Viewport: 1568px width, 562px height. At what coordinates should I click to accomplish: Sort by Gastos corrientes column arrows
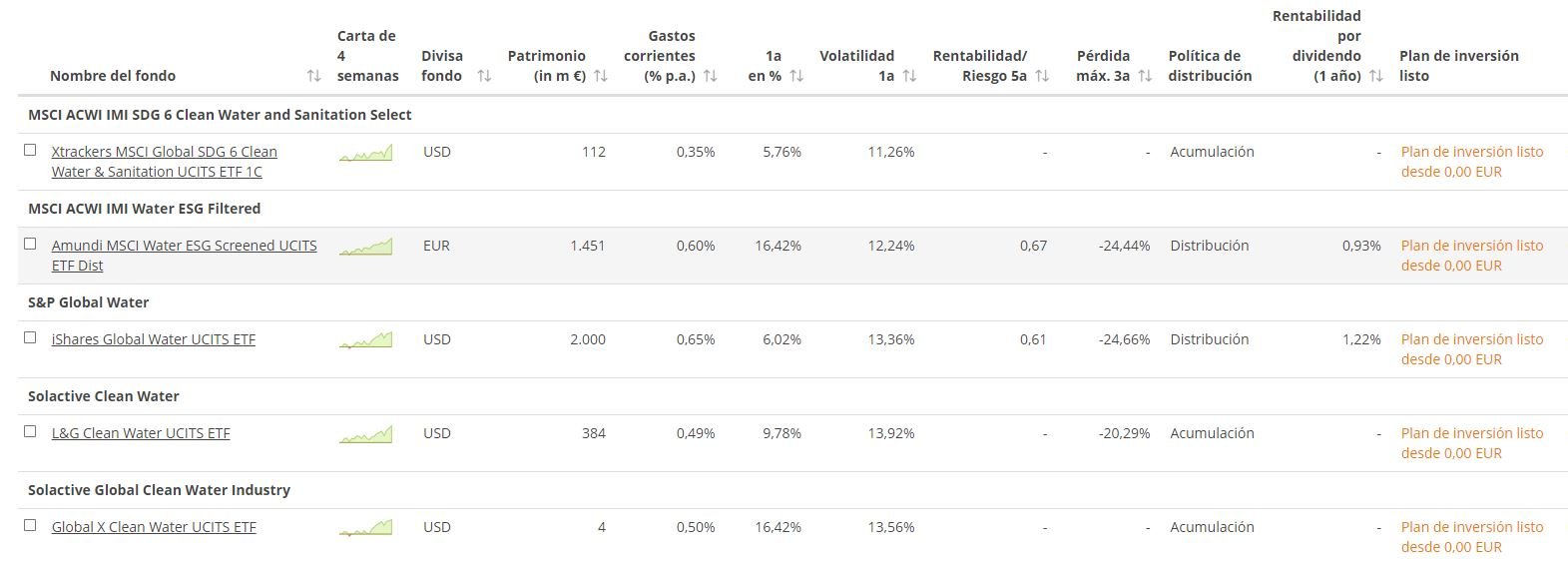(711, 76)
